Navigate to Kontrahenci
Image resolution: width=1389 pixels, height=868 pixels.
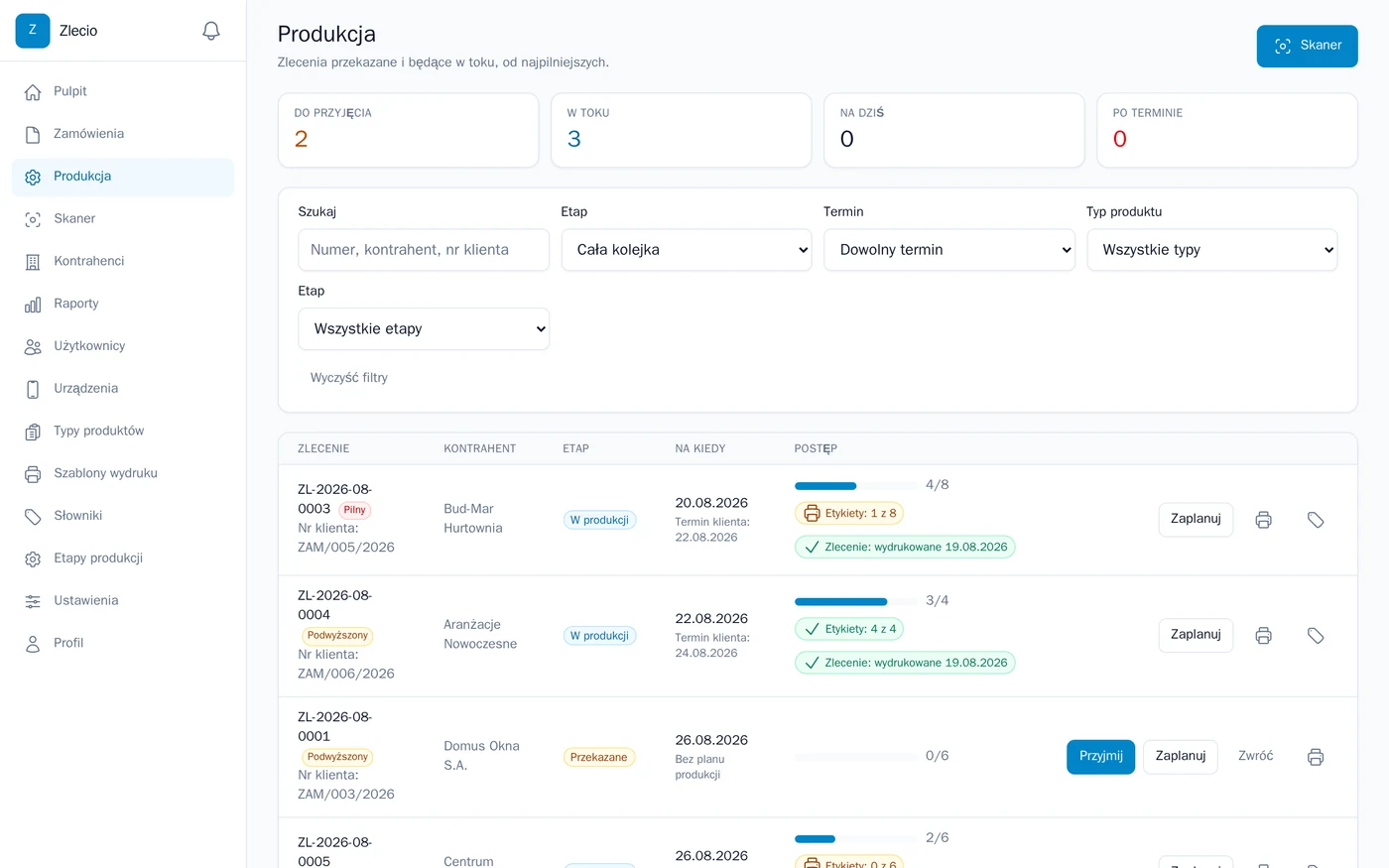coord(123,262)
